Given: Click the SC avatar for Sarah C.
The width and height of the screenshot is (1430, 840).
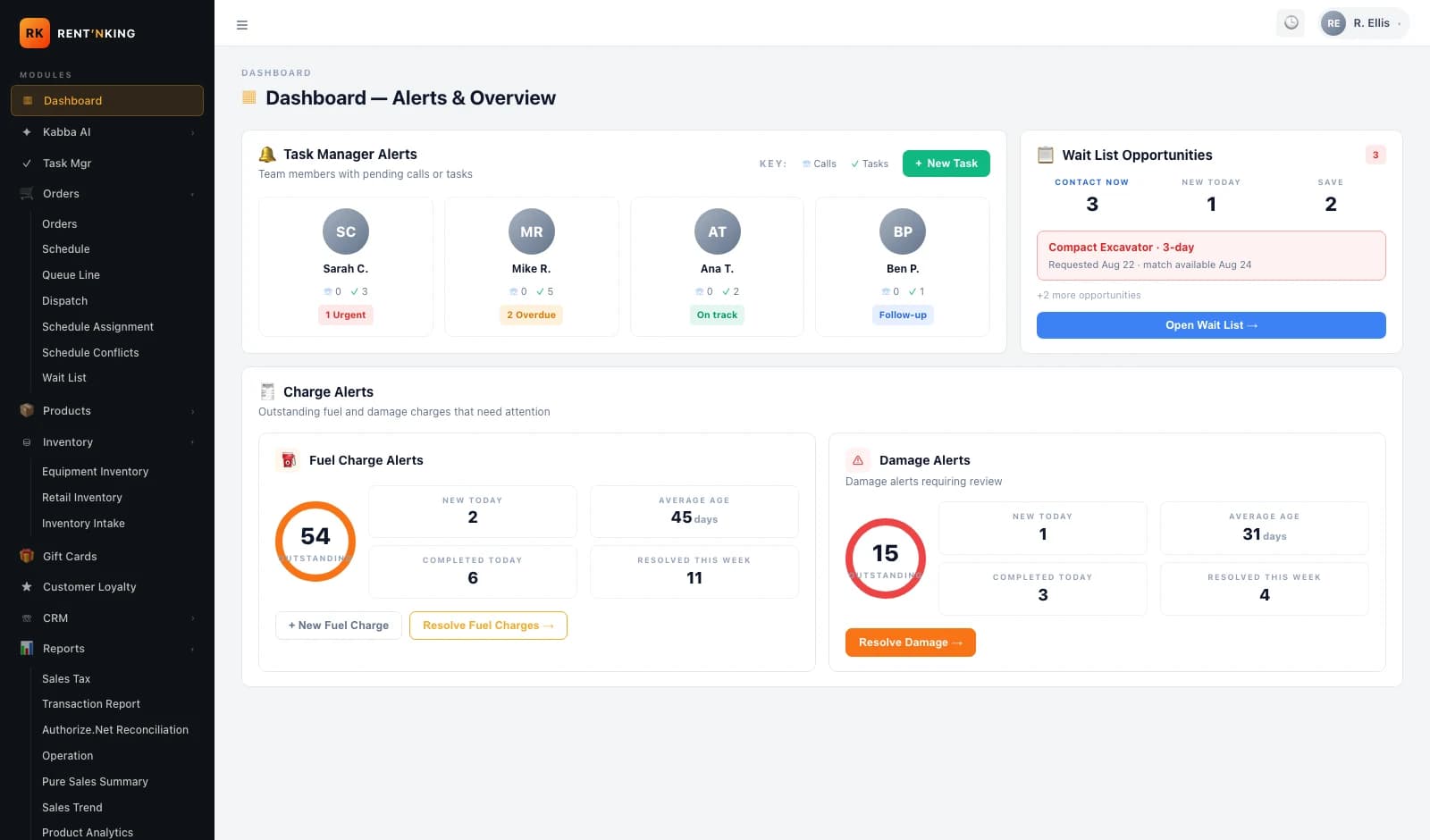Looking at the screenshot, I should pos(346,231).
